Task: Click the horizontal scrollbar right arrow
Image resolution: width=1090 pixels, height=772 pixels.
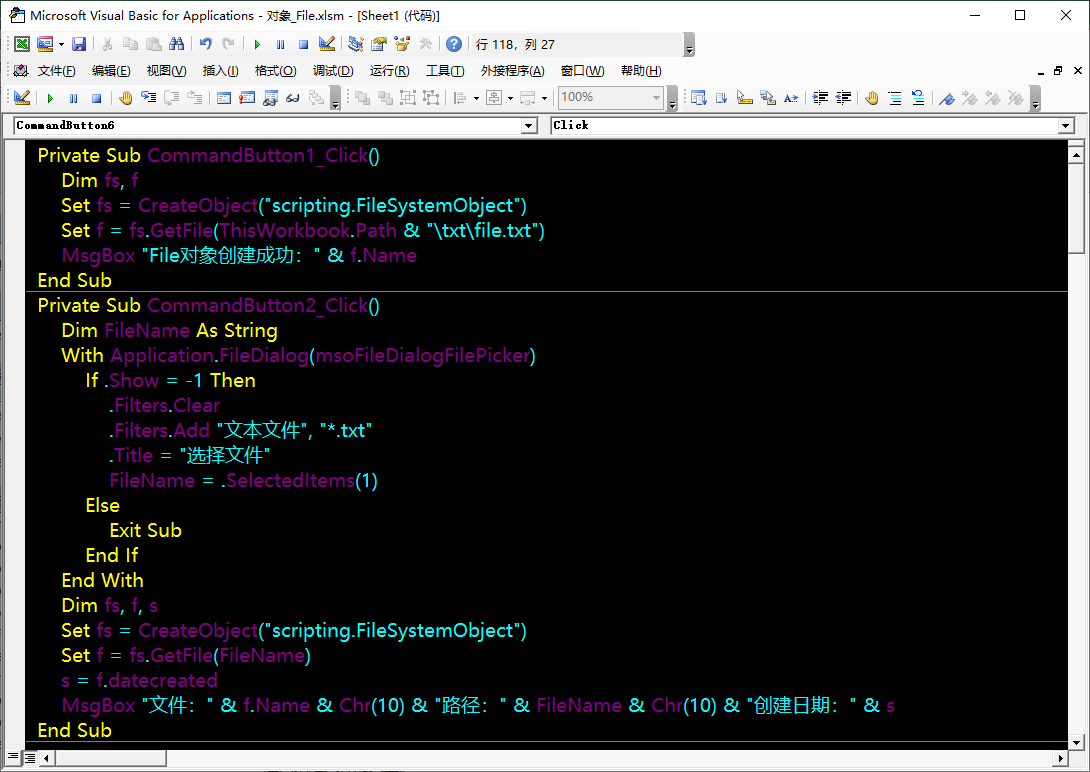Action: [1061, 757]
